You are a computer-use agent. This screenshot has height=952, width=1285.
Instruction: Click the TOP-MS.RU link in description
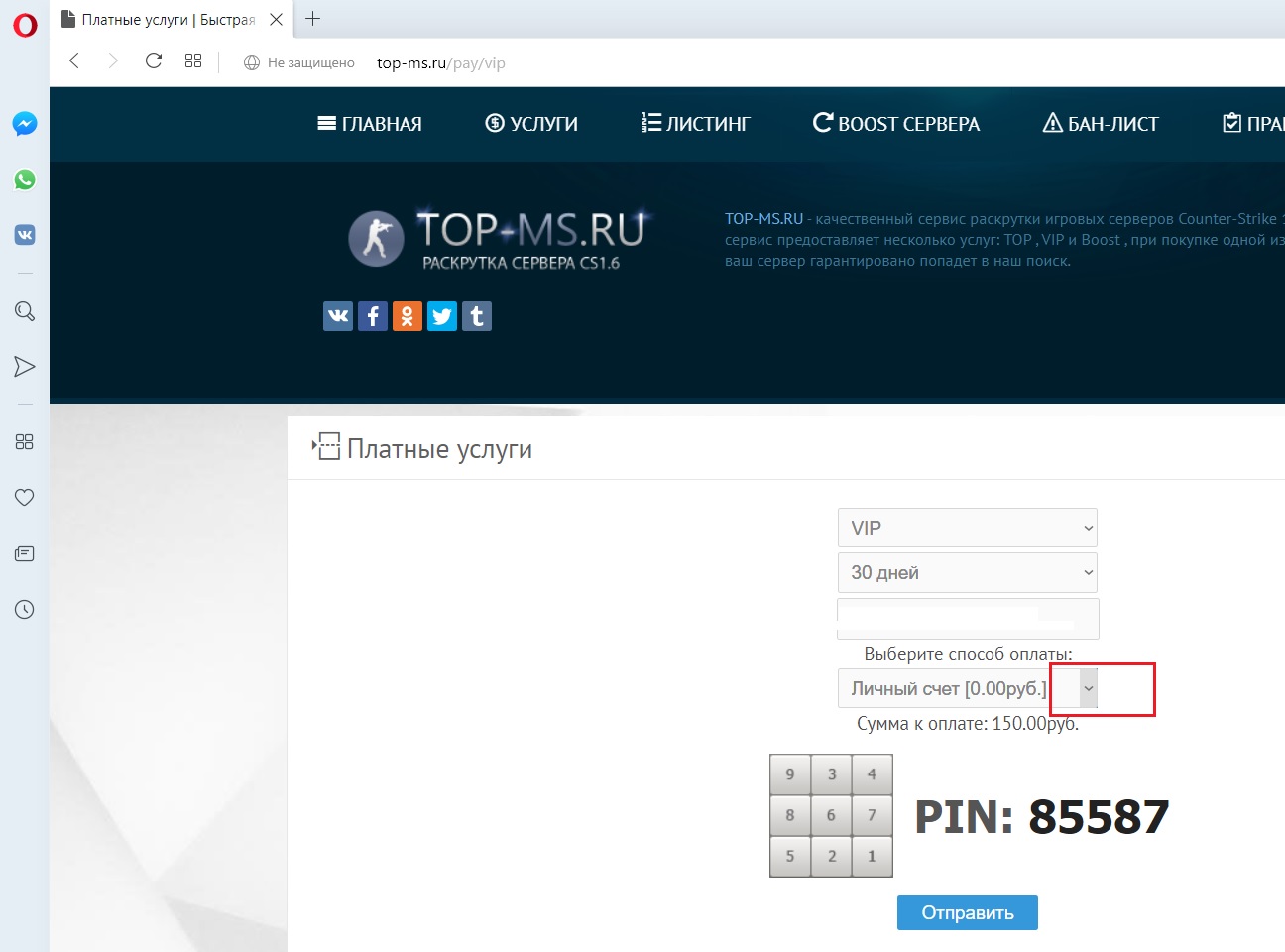(x=763, y=218)
